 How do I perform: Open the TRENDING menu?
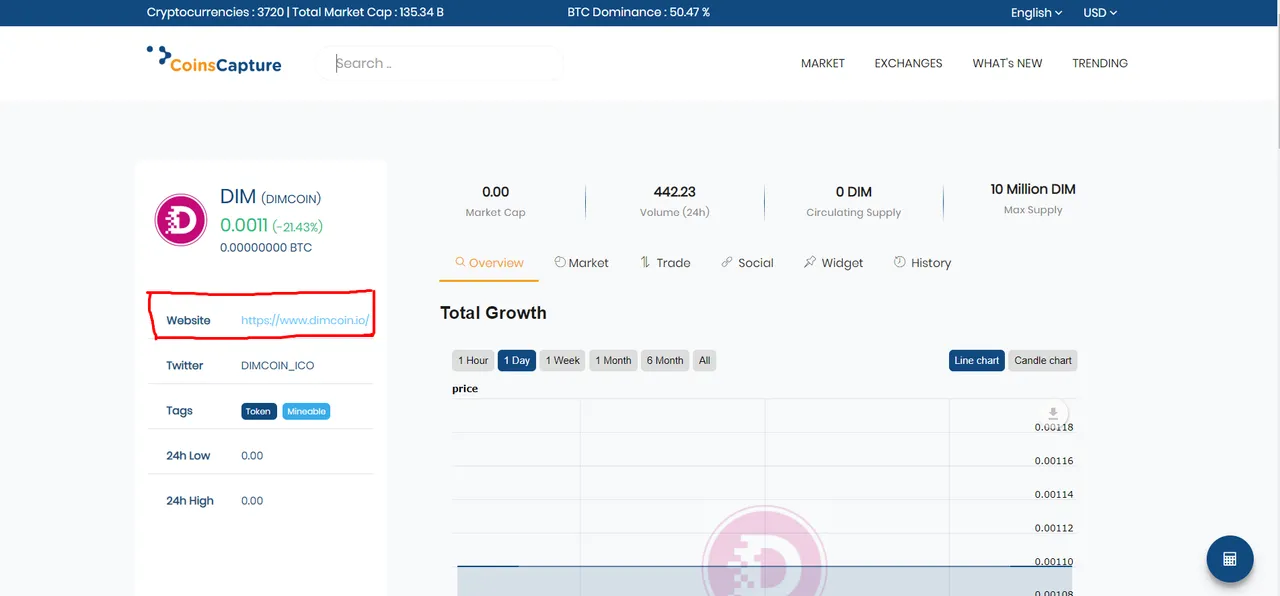[1100, 63]
